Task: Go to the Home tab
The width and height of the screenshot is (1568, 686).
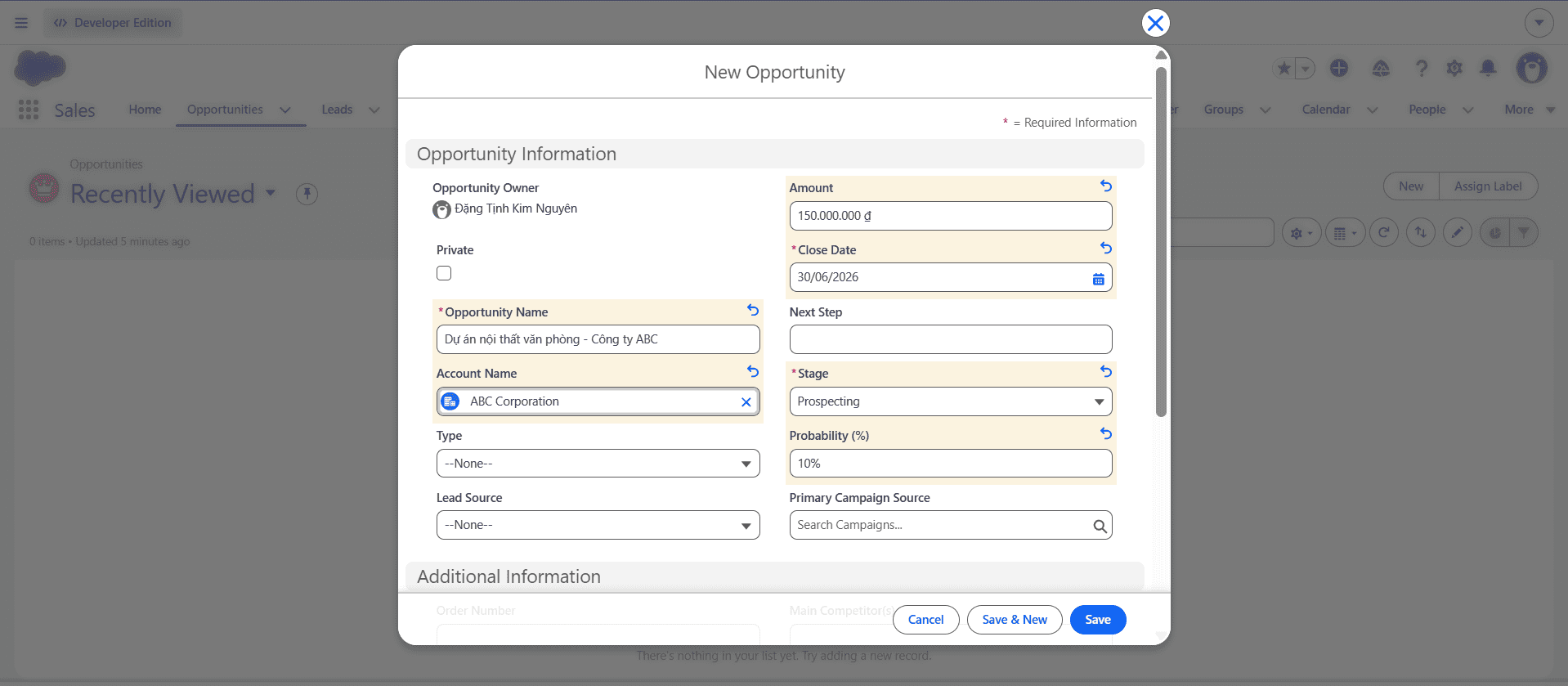Action: click(145, 110)
